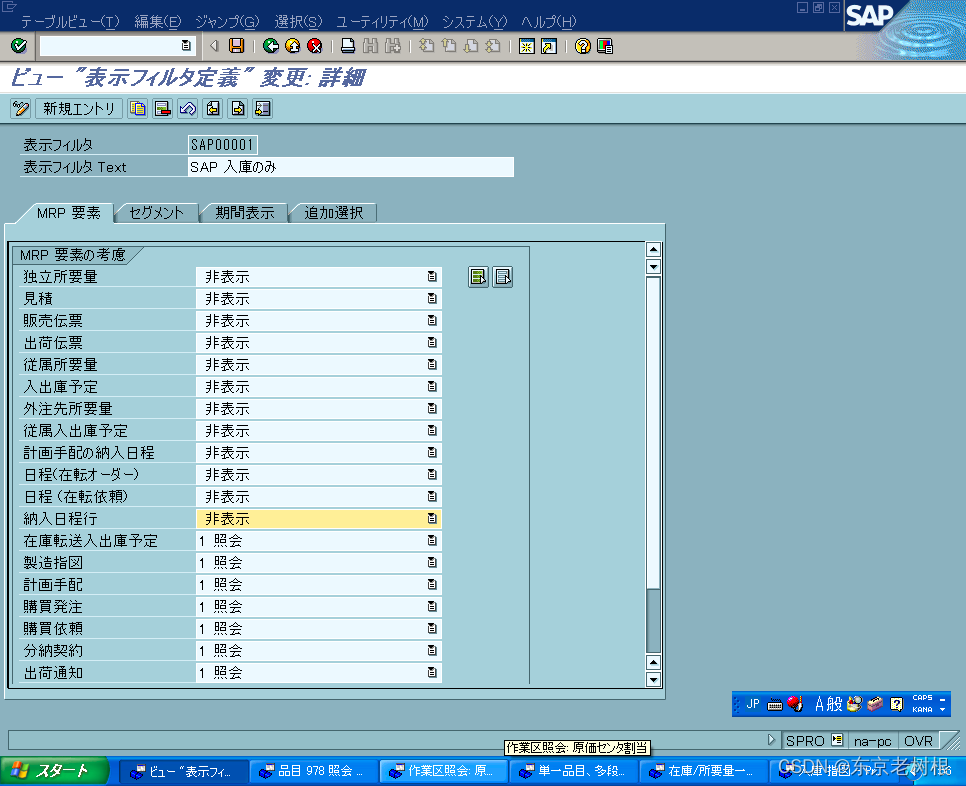Open the 非表示 dropdown for 独立所要量
The image size is (966, 786).
(431, 276)
